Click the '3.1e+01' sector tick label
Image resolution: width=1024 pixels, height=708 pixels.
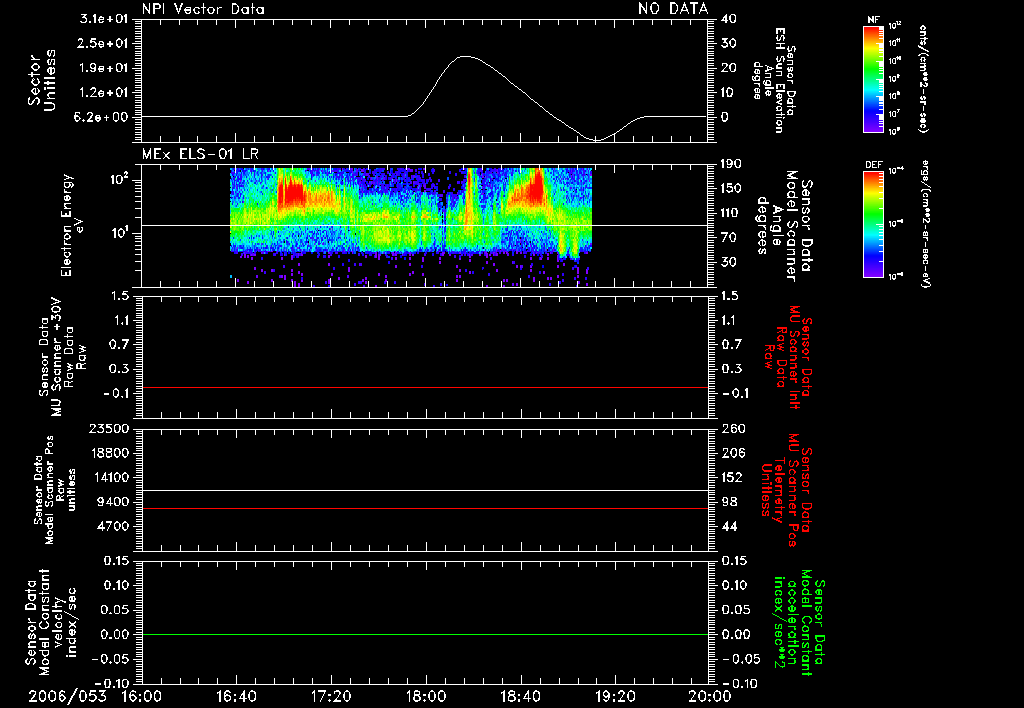[x=104, y=19]
